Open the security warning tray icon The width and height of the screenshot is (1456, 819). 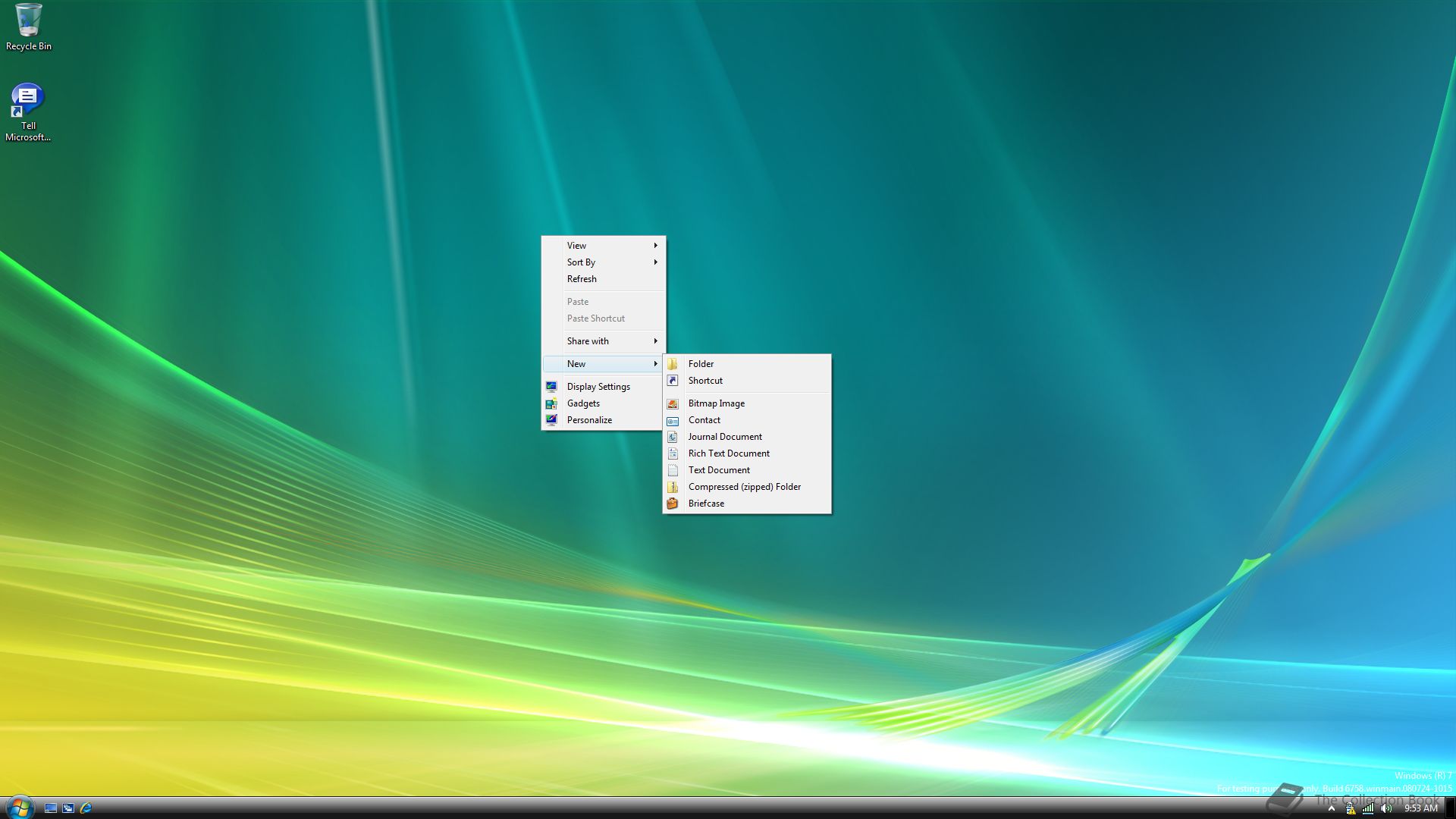[x=1350, y=808]
